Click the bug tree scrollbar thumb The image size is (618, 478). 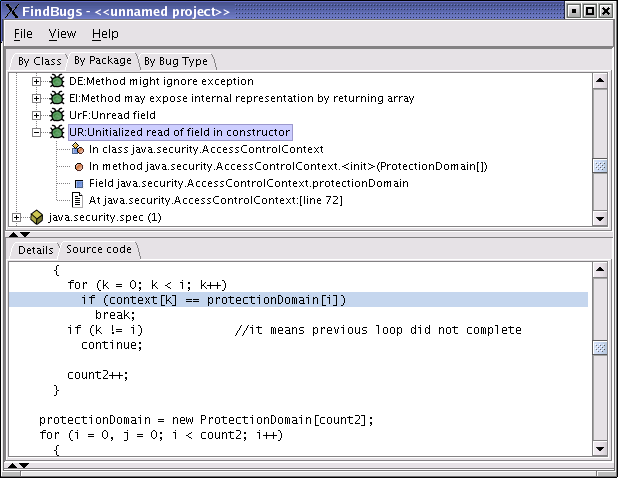pyautogui.click(x=600, y=166)
